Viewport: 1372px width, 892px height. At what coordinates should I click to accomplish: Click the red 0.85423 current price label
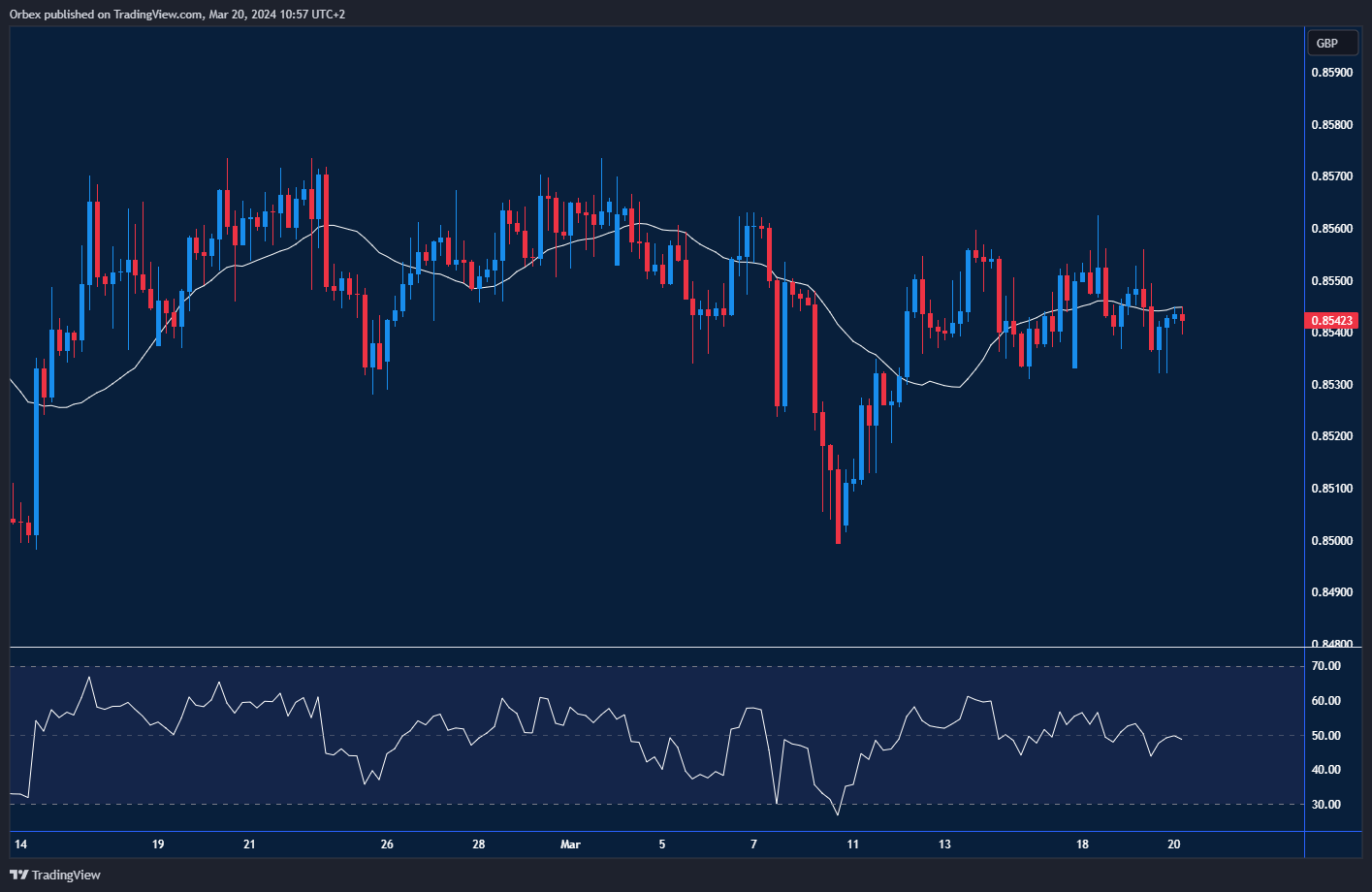[x=1333, y=321]
